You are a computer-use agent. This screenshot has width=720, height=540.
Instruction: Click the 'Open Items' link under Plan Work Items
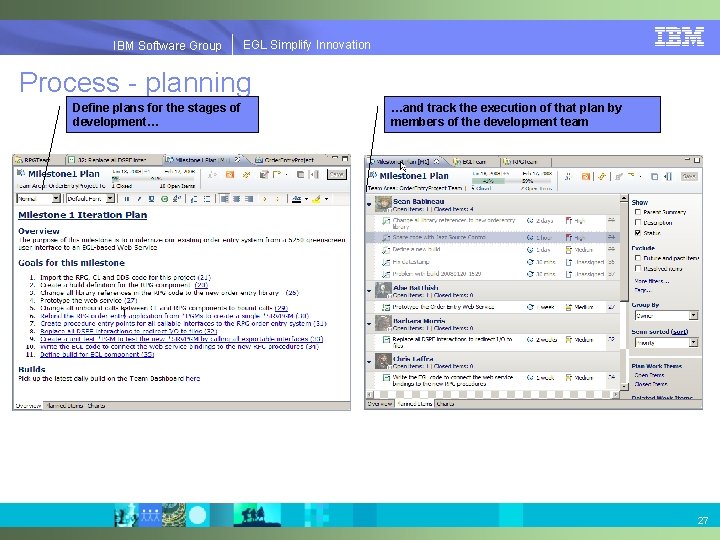649,375
